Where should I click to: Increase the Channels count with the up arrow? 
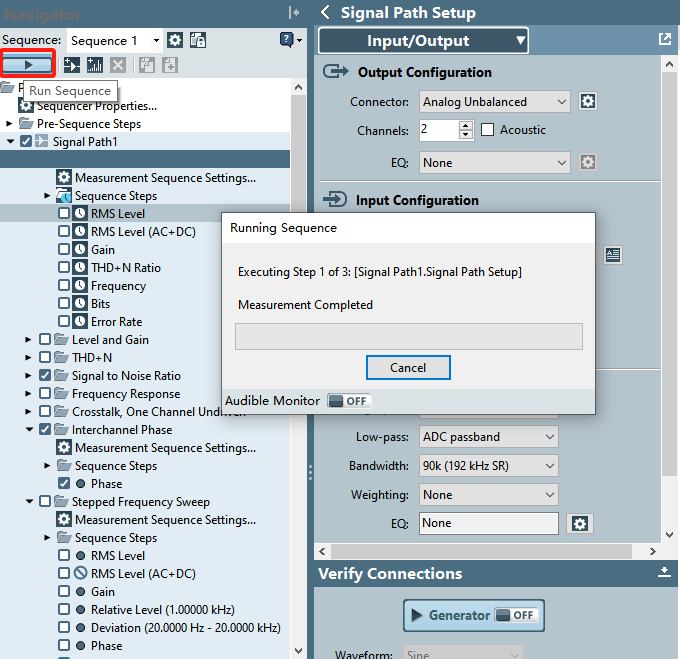tap(465, 125)
